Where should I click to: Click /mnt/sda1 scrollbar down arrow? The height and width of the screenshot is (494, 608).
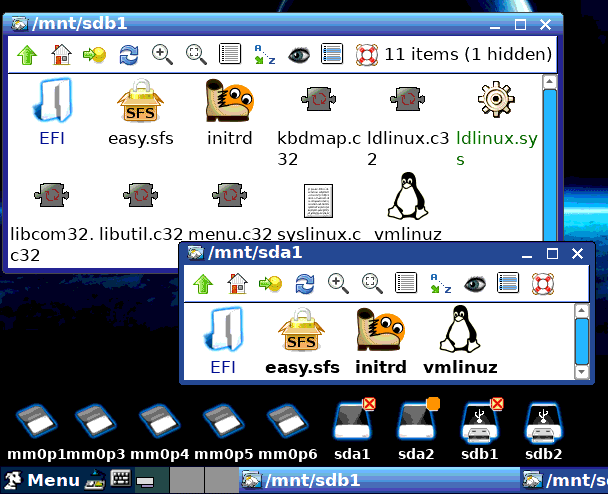[x=581, y=372]
